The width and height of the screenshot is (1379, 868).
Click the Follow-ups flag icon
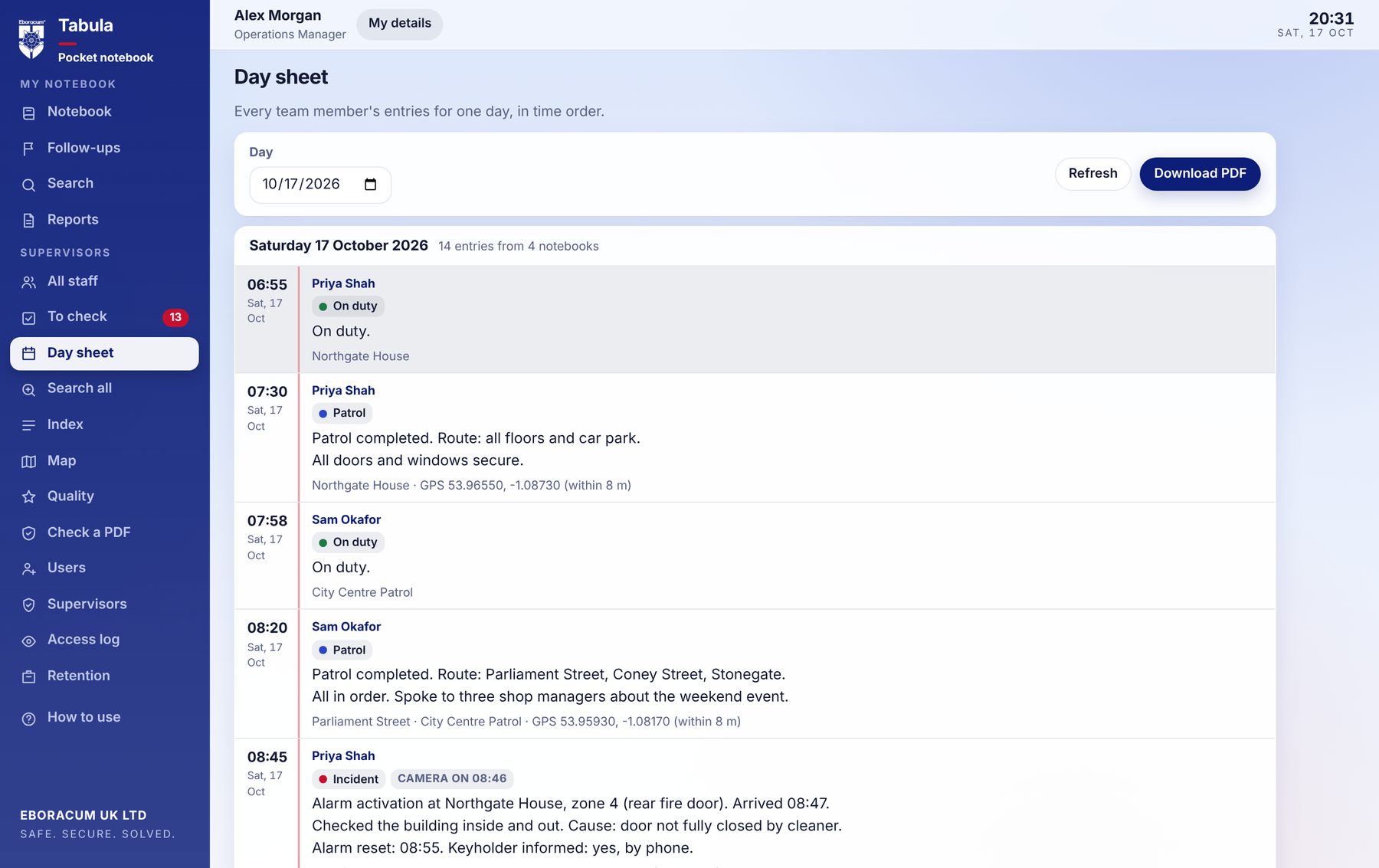click(29, 149)
